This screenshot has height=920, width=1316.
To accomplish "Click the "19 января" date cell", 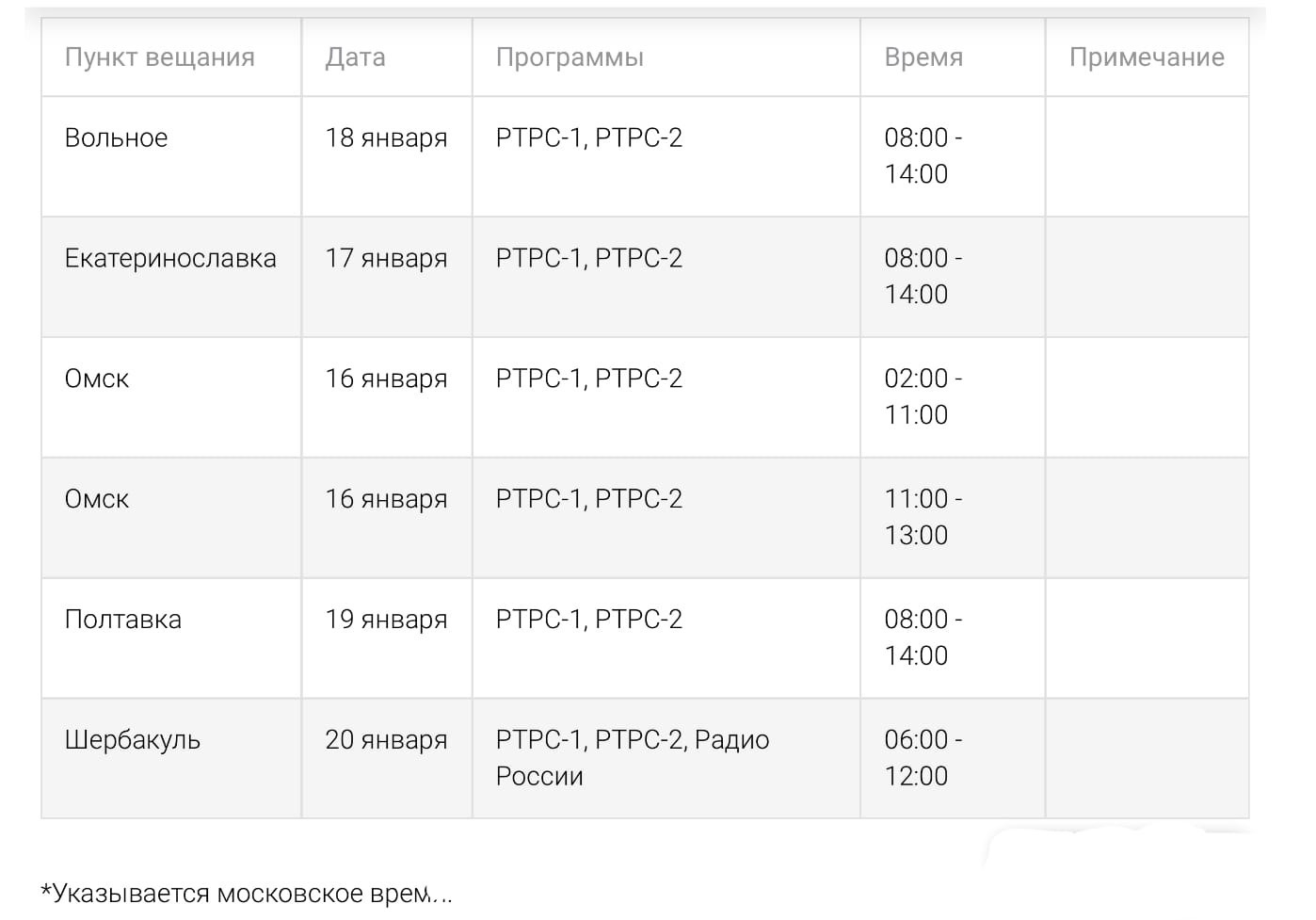I will (x=386, y=620).
